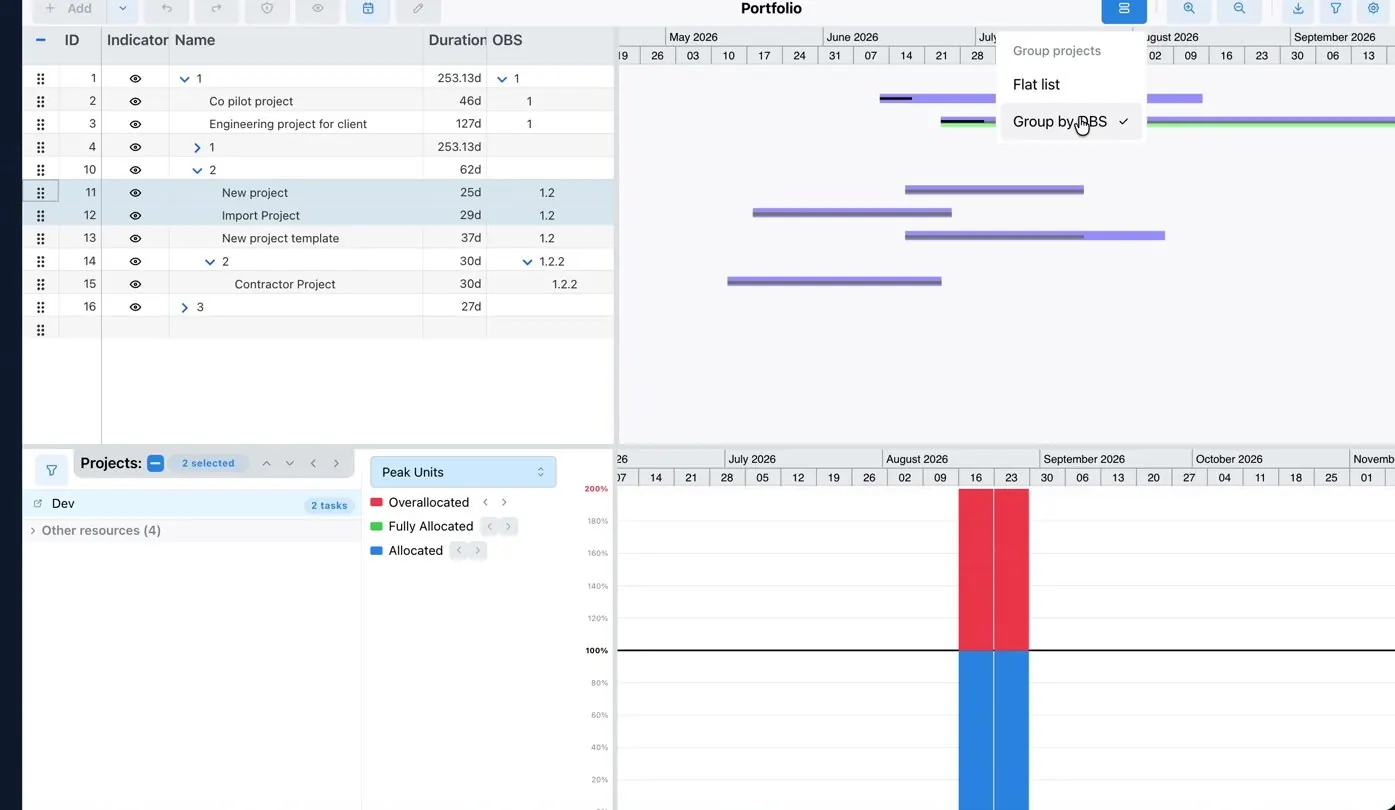Click the 2 selected badge
Screen dimensions: 1395x810
[208, 463]
